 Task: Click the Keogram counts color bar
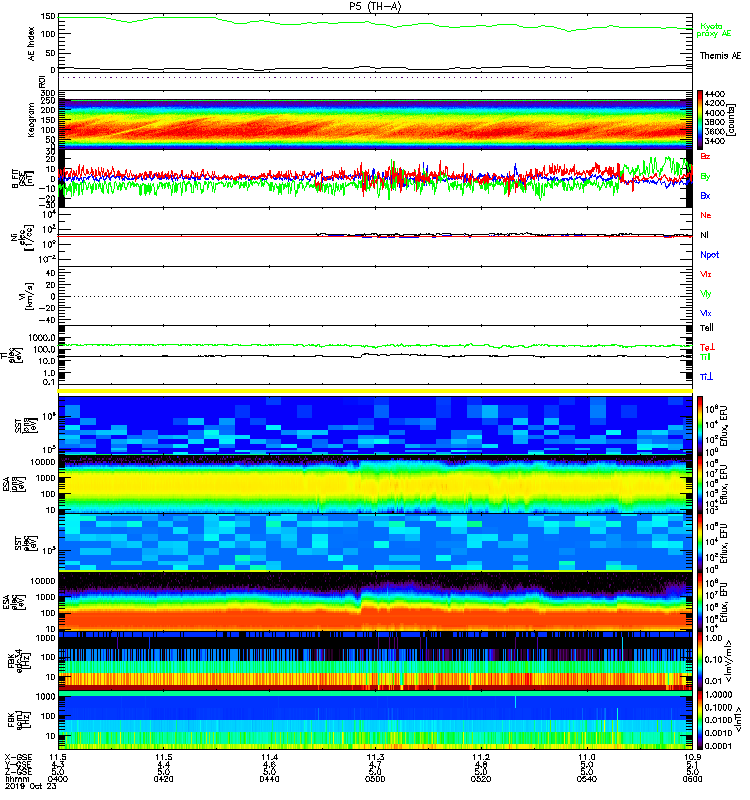pyautogui.click(x=699, y=119)
